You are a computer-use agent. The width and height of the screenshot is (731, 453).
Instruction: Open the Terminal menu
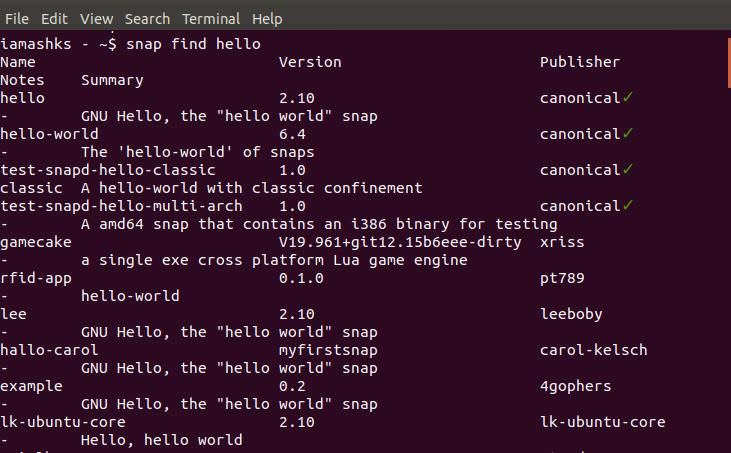tap(211, 19)
